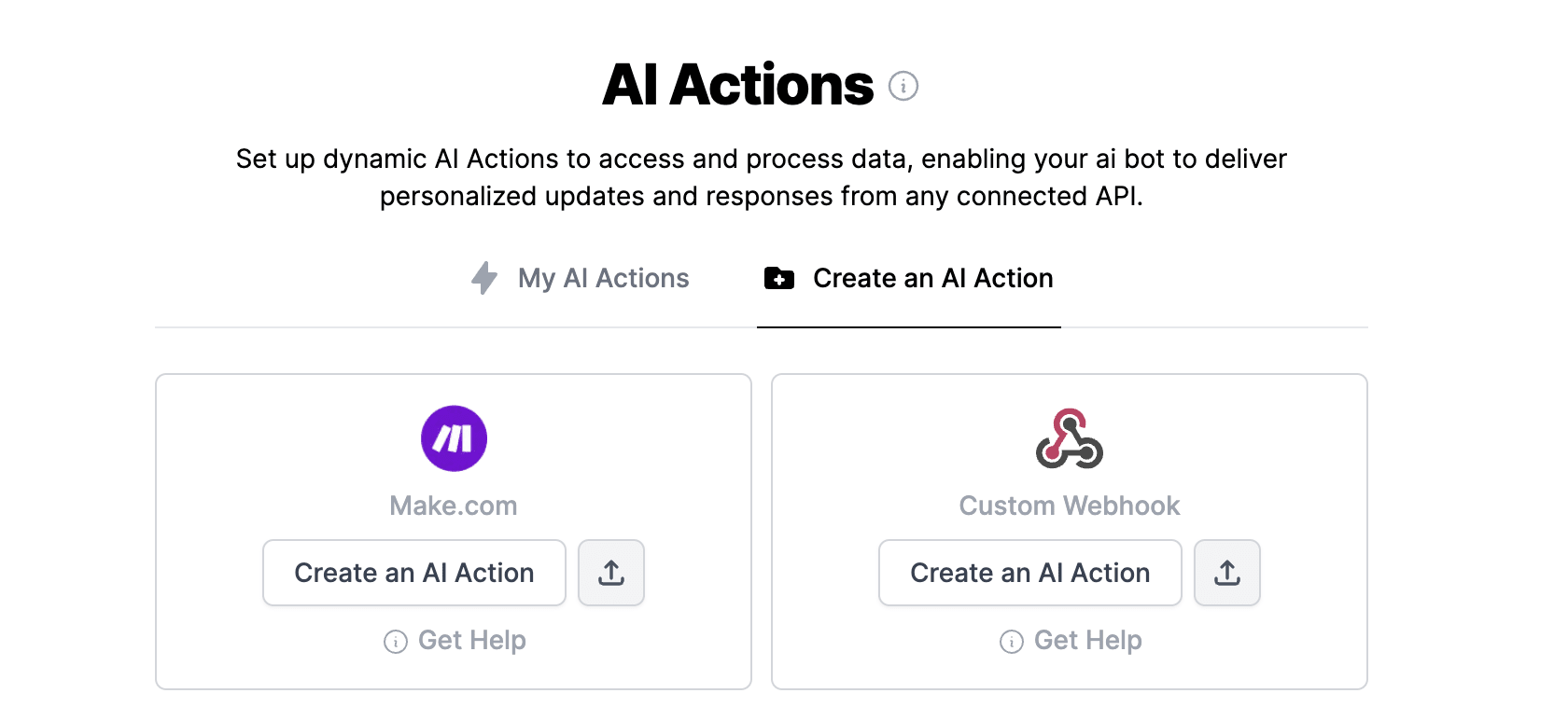Click the info icon beside AI Actions heading
Screen dimensions: 1568x707
point(903,86)
